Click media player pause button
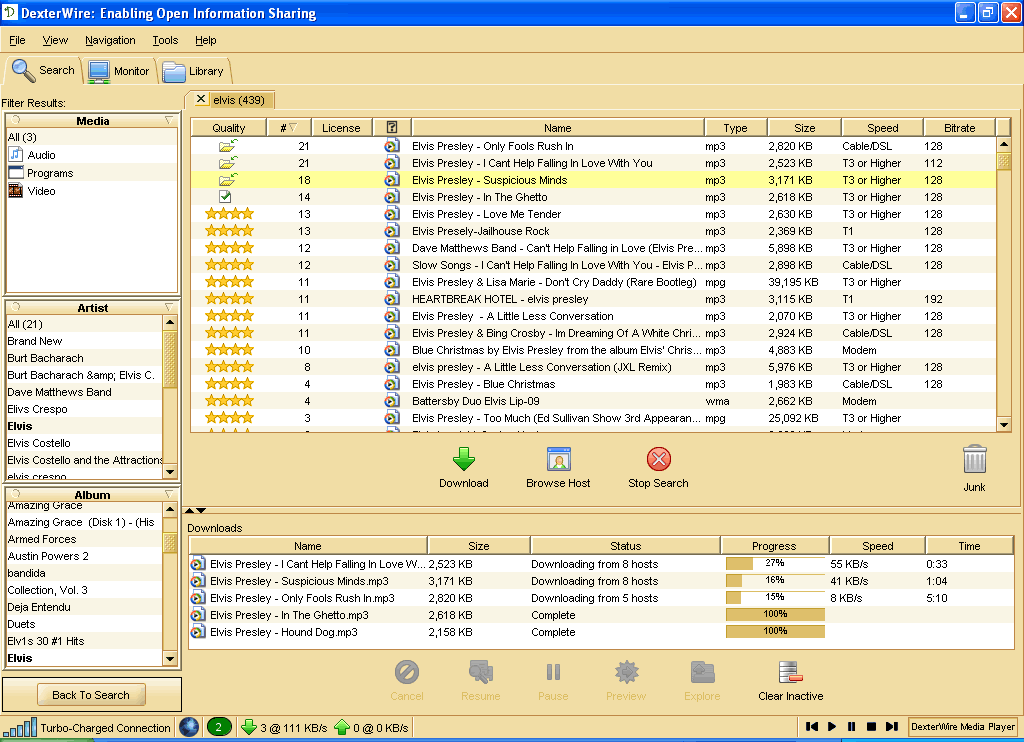Screen dimensions: 1024x742 pyautogui.click(x=852, y=726)
